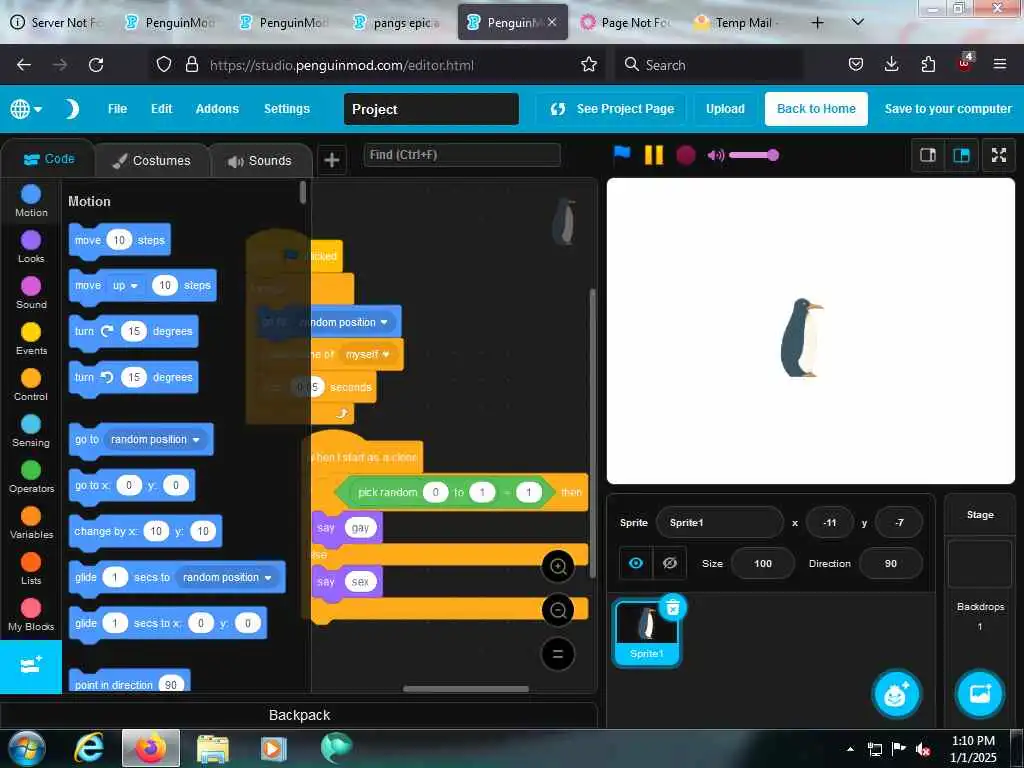
Task: Select the Lists block category
Action: 31,569
